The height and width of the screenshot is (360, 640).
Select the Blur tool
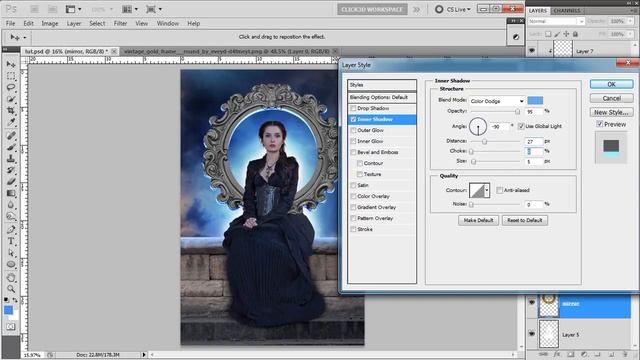11,204
